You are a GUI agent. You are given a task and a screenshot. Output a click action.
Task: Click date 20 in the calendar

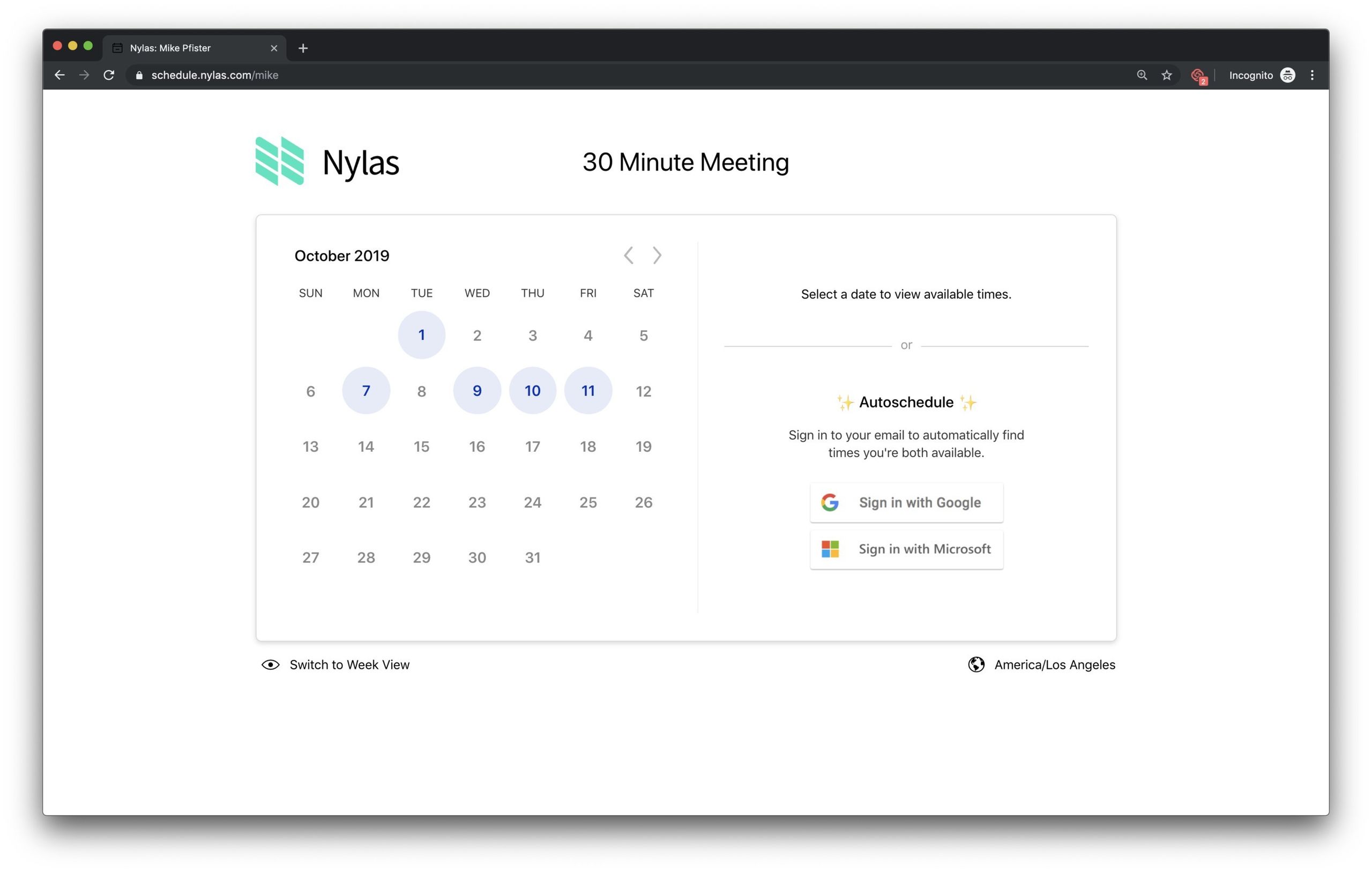point(310,503)
